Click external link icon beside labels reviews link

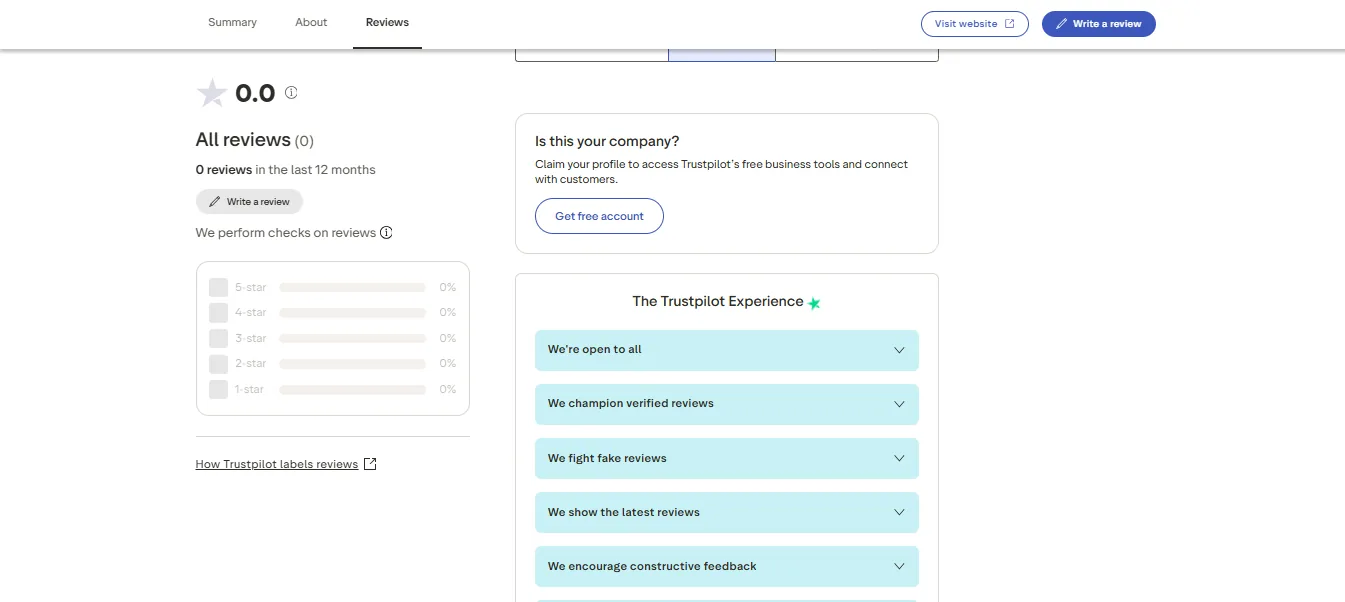[370, 464]
